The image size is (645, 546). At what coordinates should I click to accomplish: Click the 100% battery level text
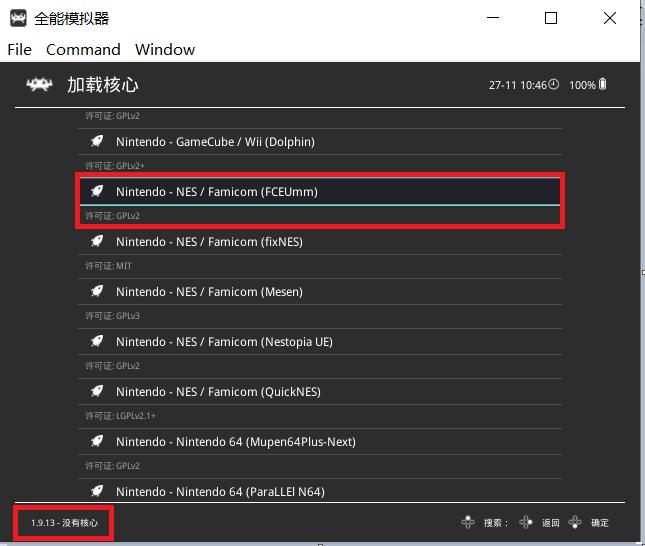[582, 85]
